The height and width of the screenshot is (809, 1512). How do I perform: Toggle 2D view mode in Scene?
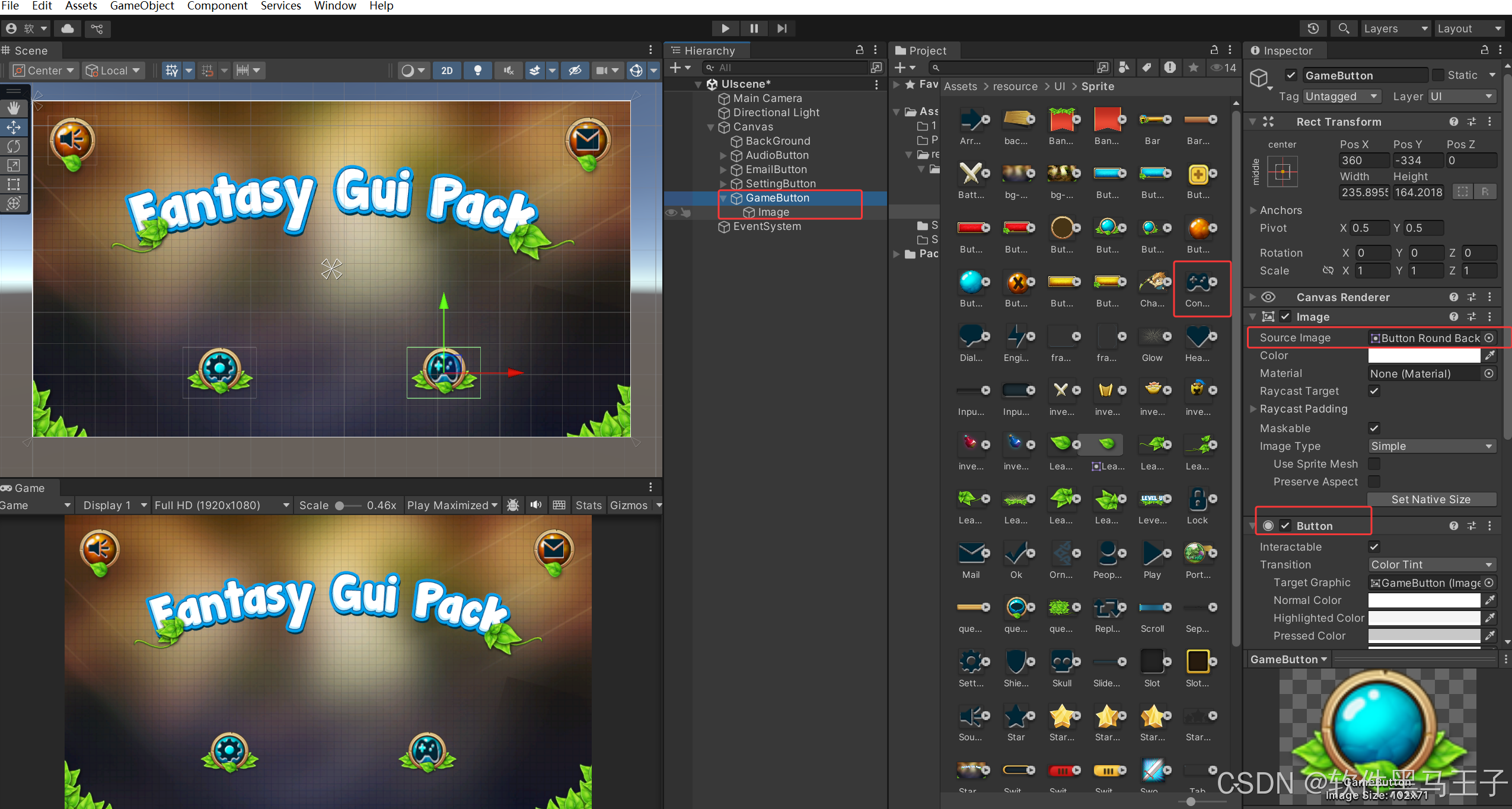pyautogui.click(x=446, y=71)
